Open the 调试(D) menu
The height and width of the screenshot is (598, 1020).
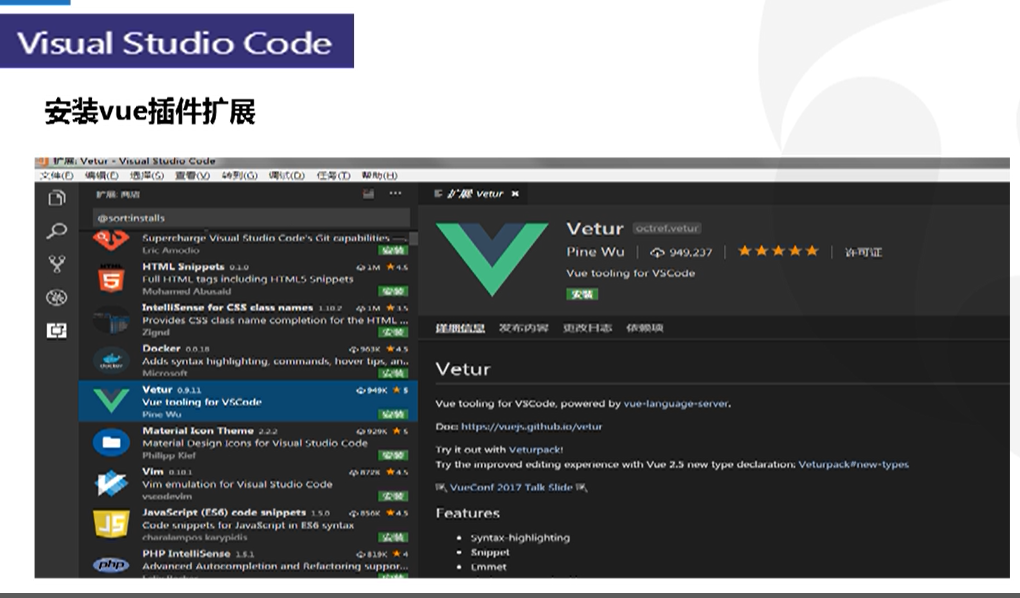(x=286, y=176)
